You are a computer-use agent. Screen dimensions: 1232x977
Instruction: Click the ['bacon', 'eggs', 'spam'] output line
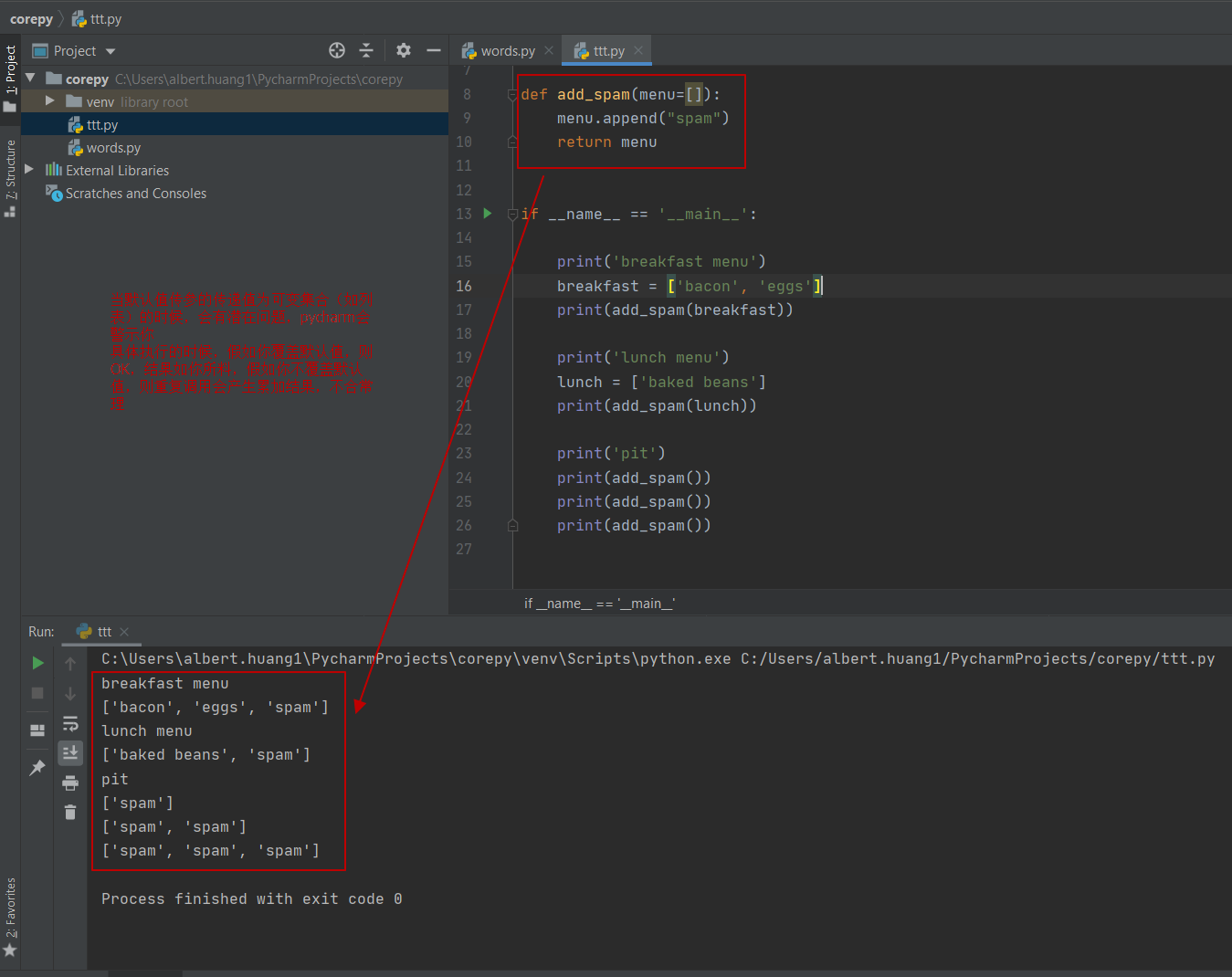(x=215, y=708)
